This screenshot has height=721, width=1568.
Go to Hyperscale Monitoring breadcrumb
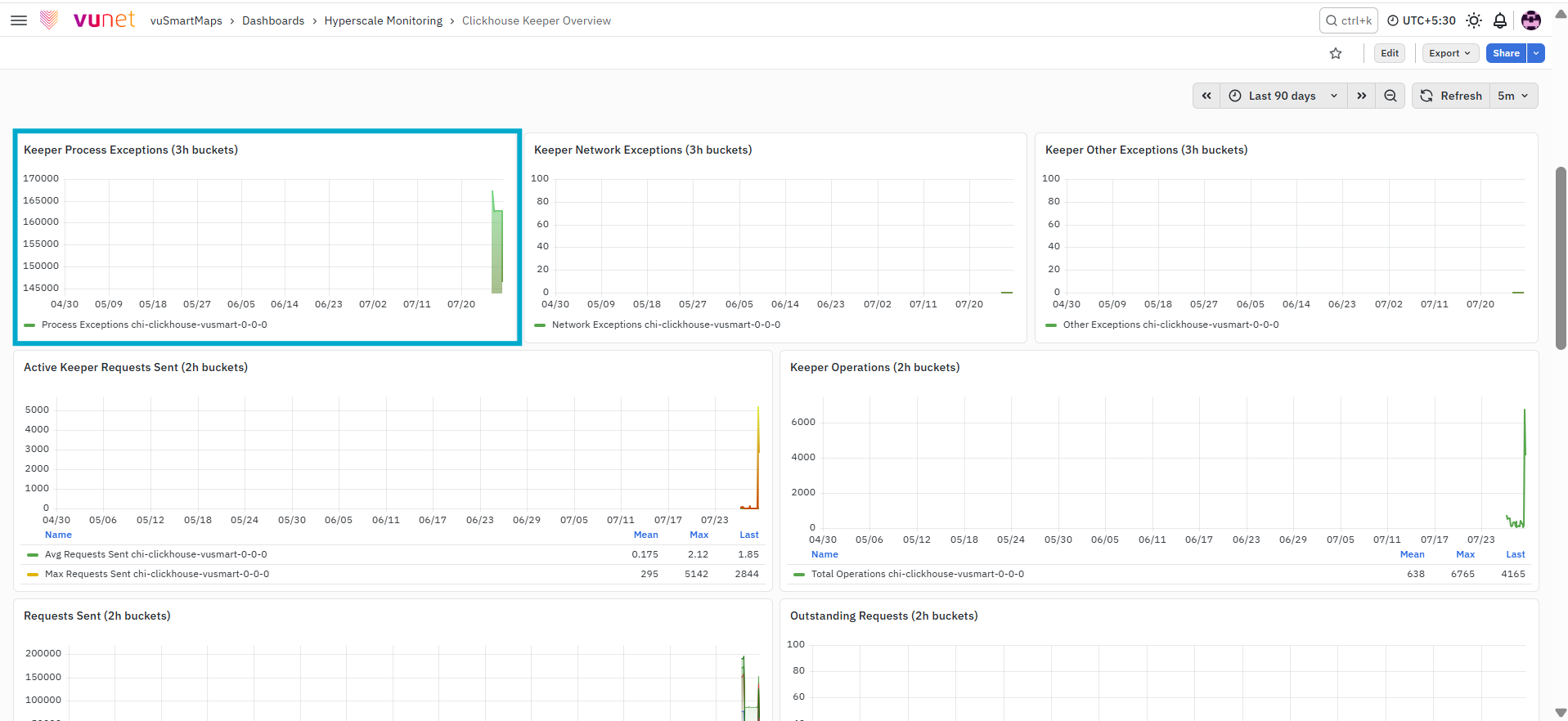tap(384, 20)
